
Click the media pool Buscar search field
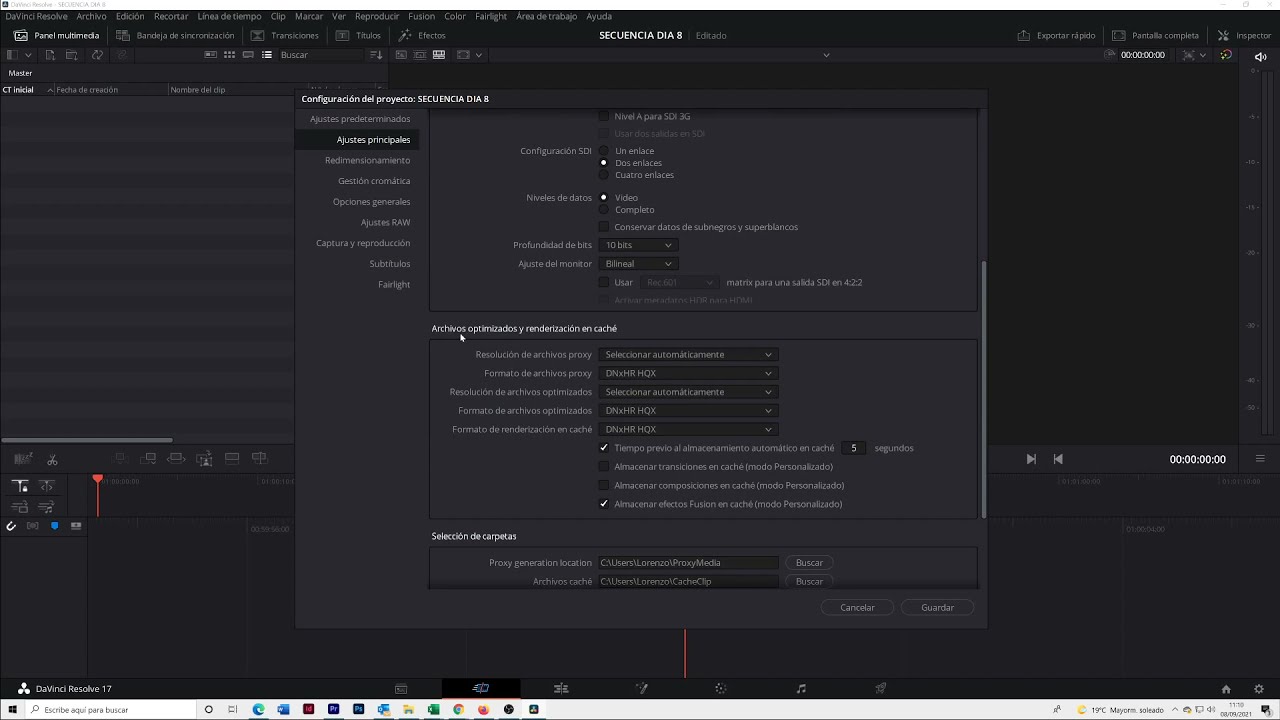(x=320, y=55)
